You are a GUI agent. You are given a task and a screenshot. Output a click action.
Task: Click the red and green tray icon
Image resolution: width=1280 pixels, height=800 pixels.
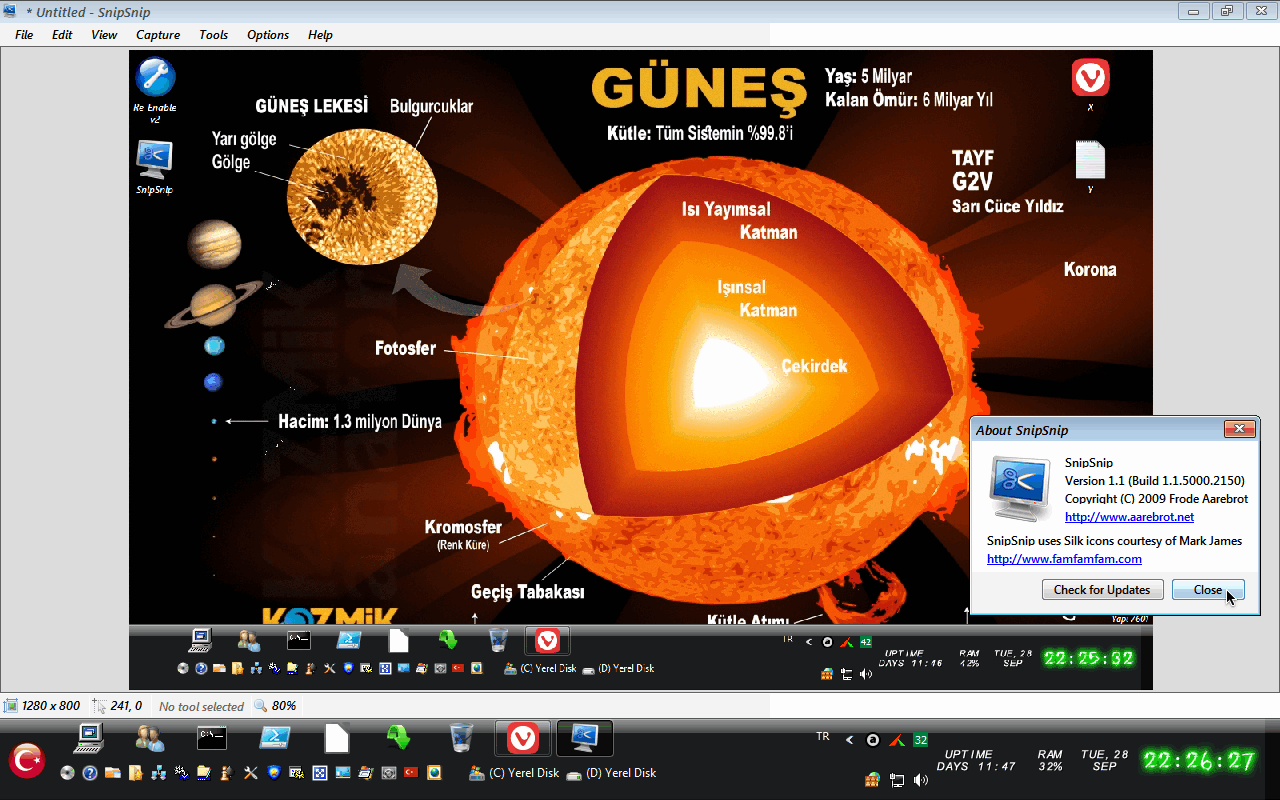[897, 740]
